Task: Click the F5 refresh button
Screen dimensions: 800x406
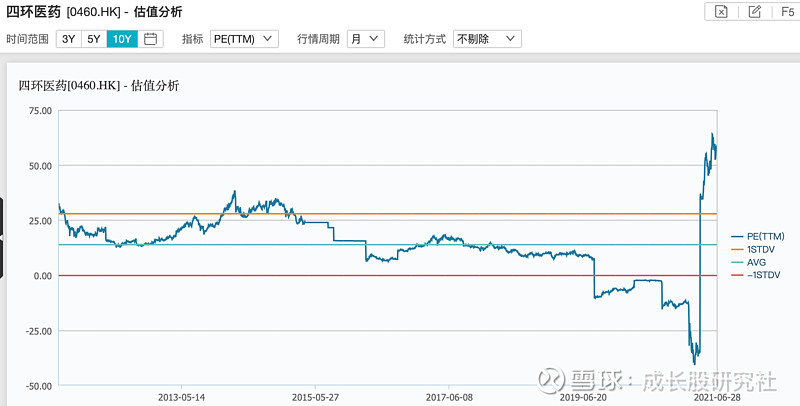Action: coord(787,12)
